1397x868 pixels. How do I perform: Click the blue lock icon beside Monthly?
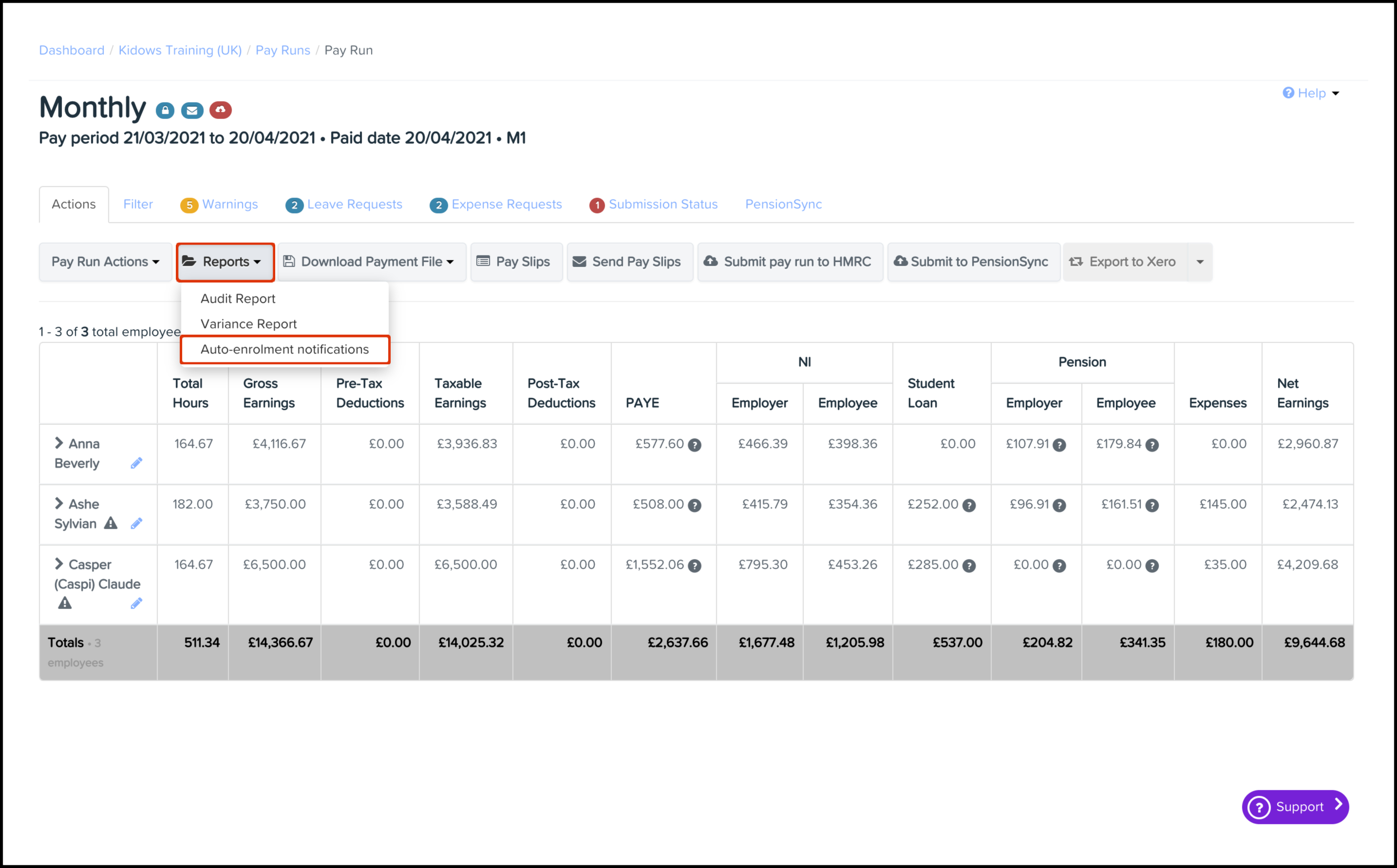coord(165,110)
